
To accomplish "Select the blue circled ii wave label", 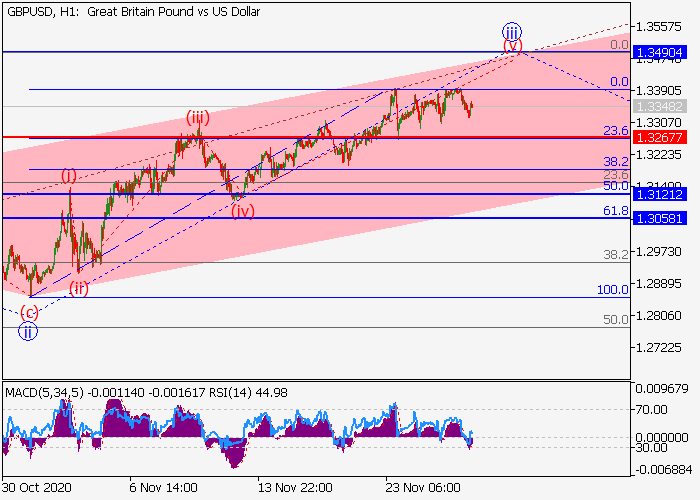I will [x=28, y=332].
